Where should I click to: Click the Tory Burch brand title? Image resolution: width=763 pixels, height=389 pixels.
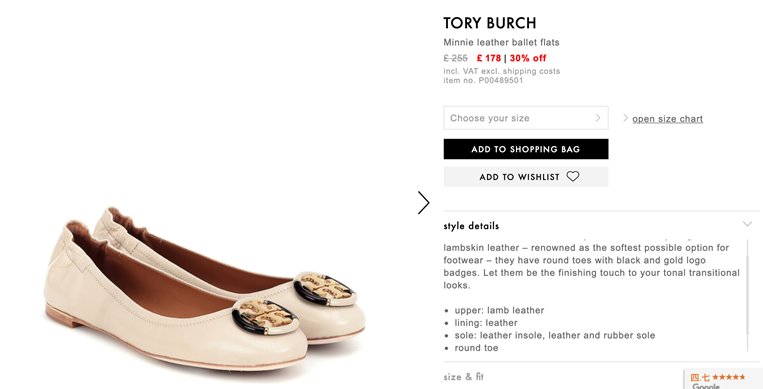490,23
